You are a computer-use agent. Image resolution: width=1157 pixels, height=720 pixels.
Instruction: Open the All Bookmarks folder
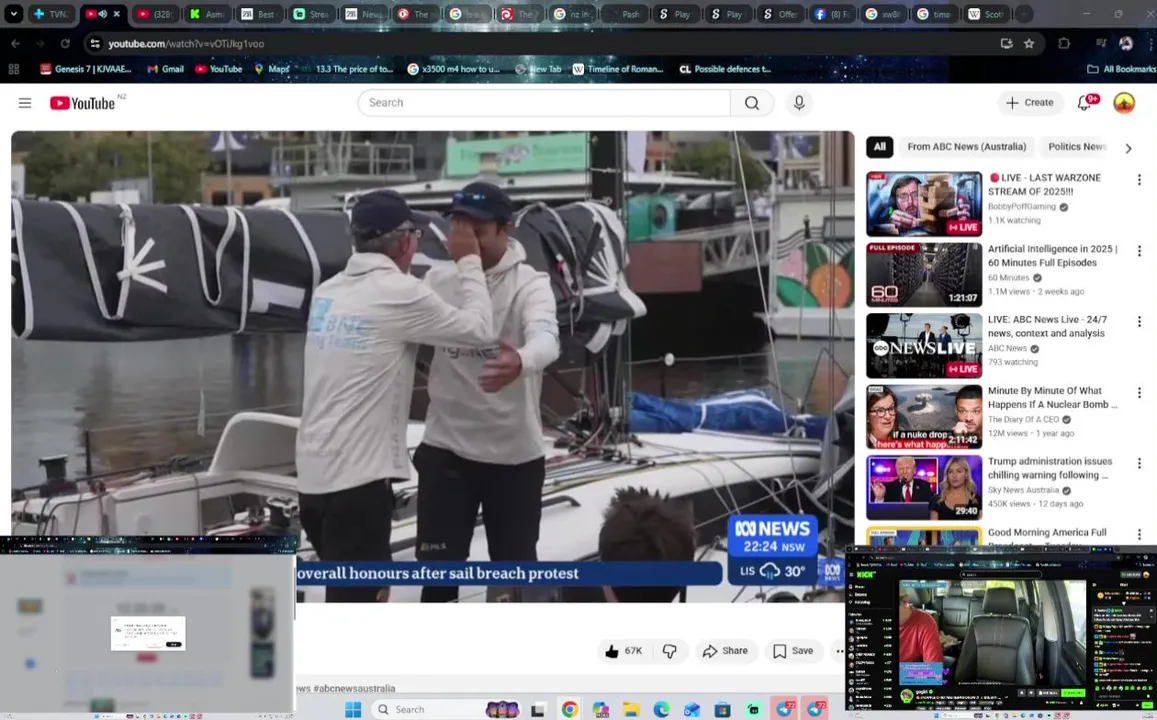(x=1122, y=69)
